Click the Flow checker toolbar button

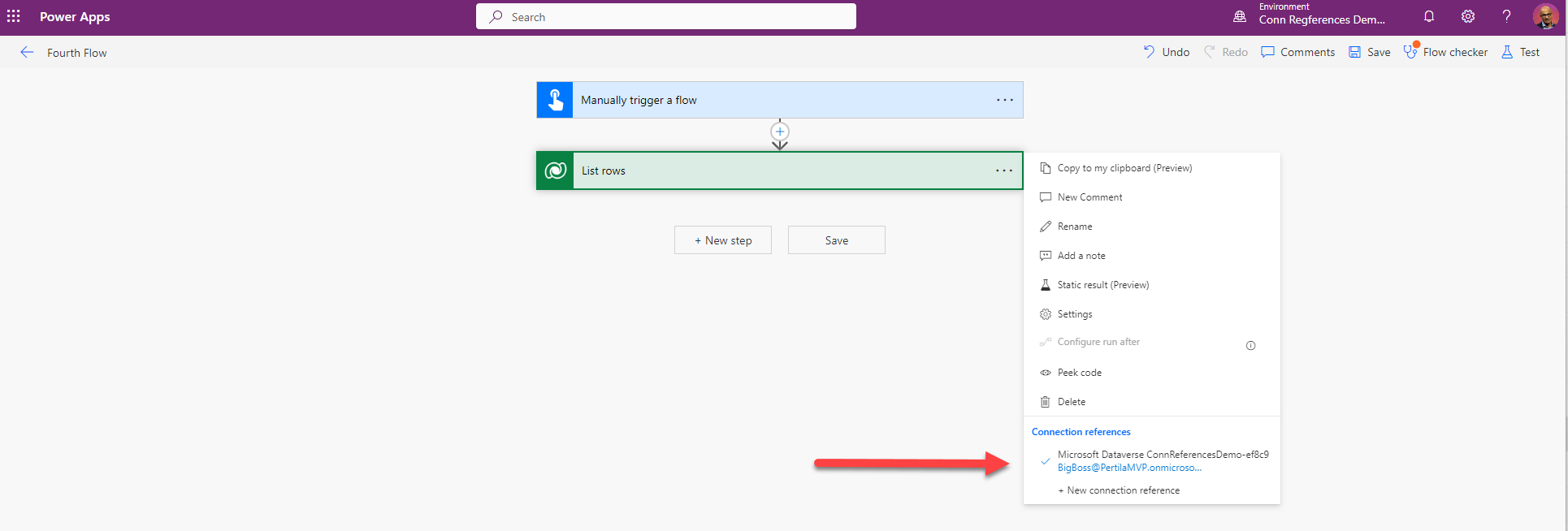(1446, 52)
